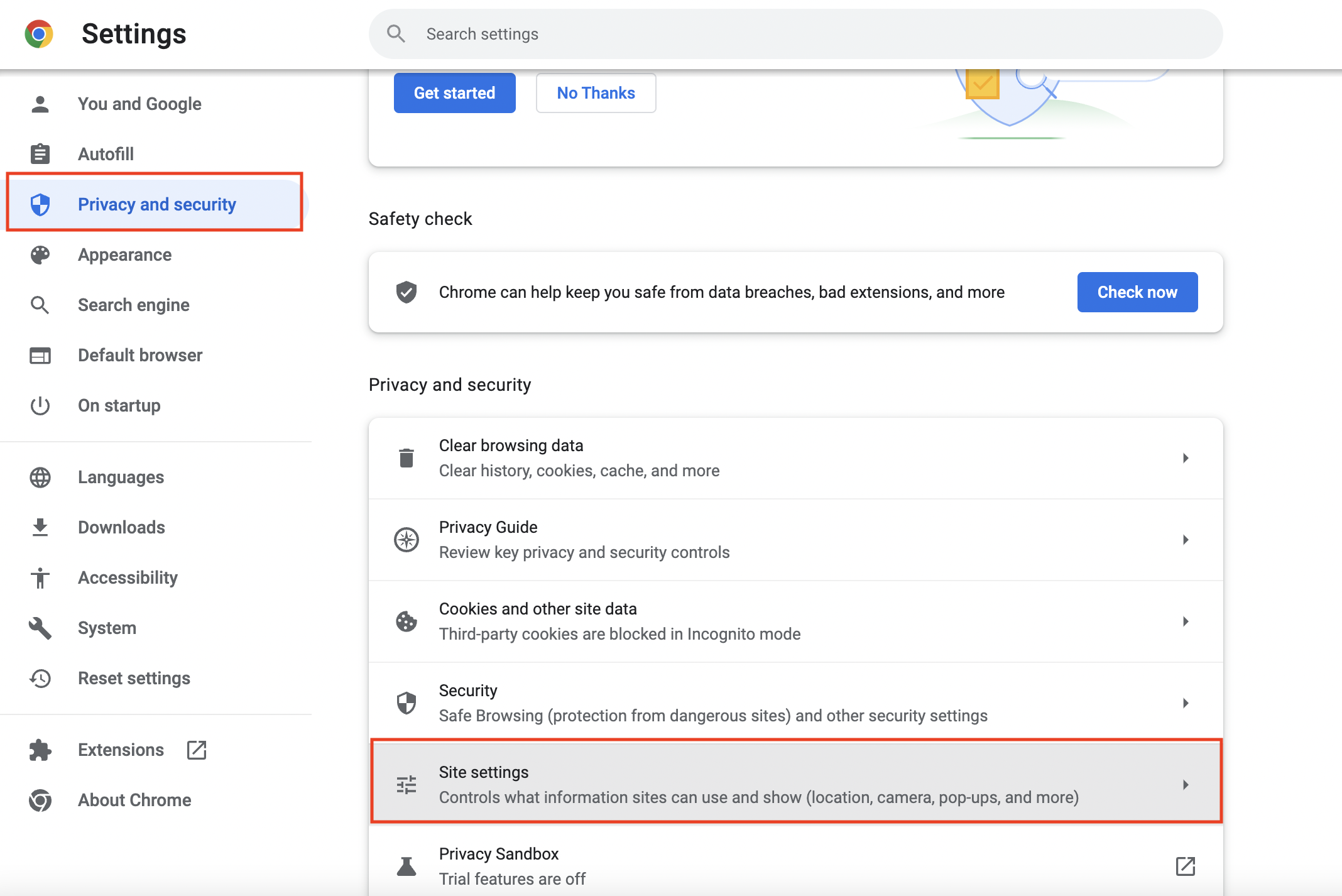Click the Settings page title

pyautogui.click(x=134, y=34)
